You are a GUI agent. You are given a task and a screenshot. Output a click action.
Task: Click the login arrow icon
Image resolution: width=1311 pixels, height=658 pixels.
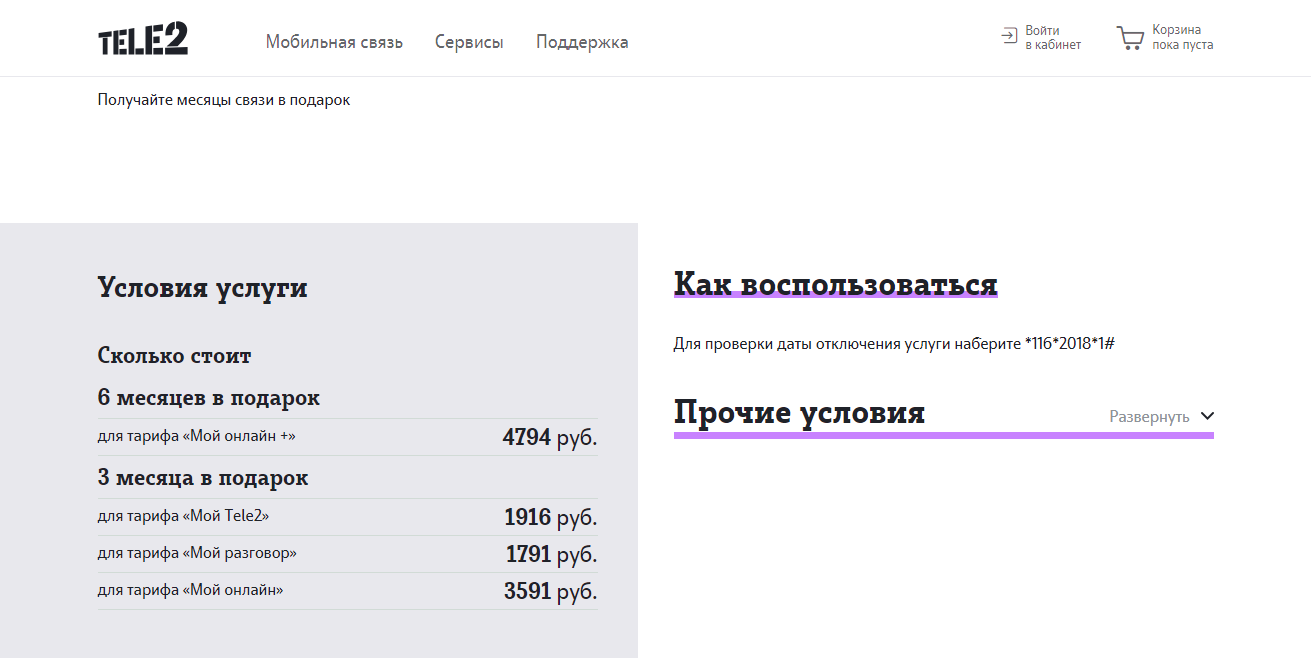point(1009,37)
